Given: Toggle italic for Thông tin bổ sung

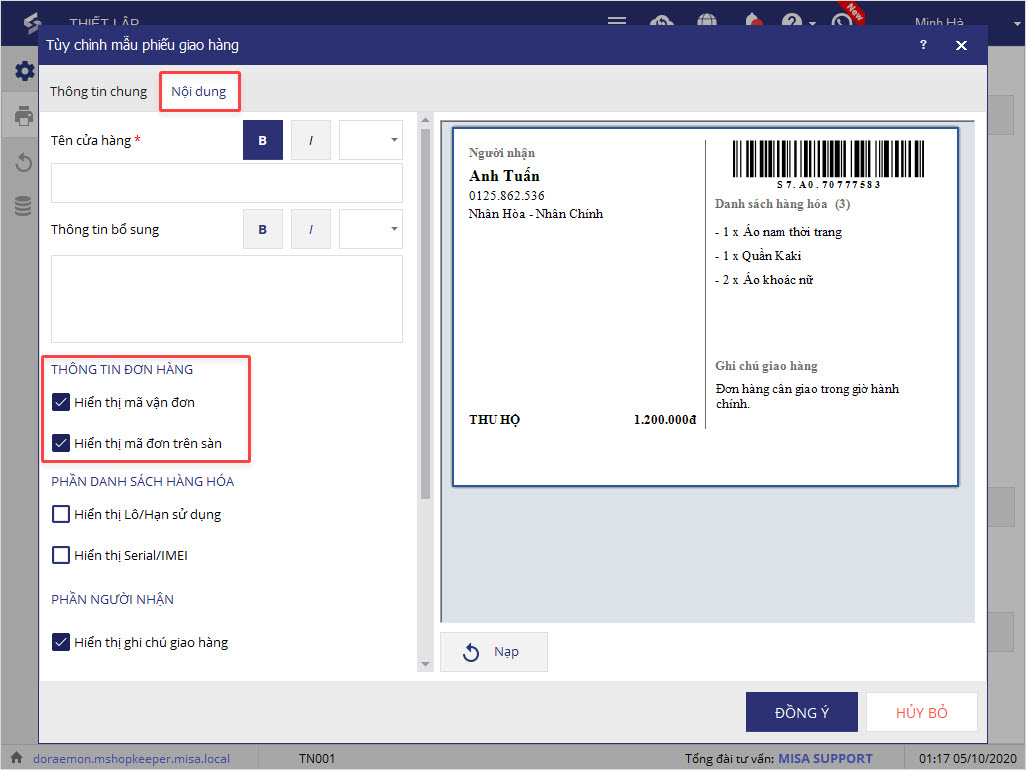Looking at the screenshot, I should 311,229.
